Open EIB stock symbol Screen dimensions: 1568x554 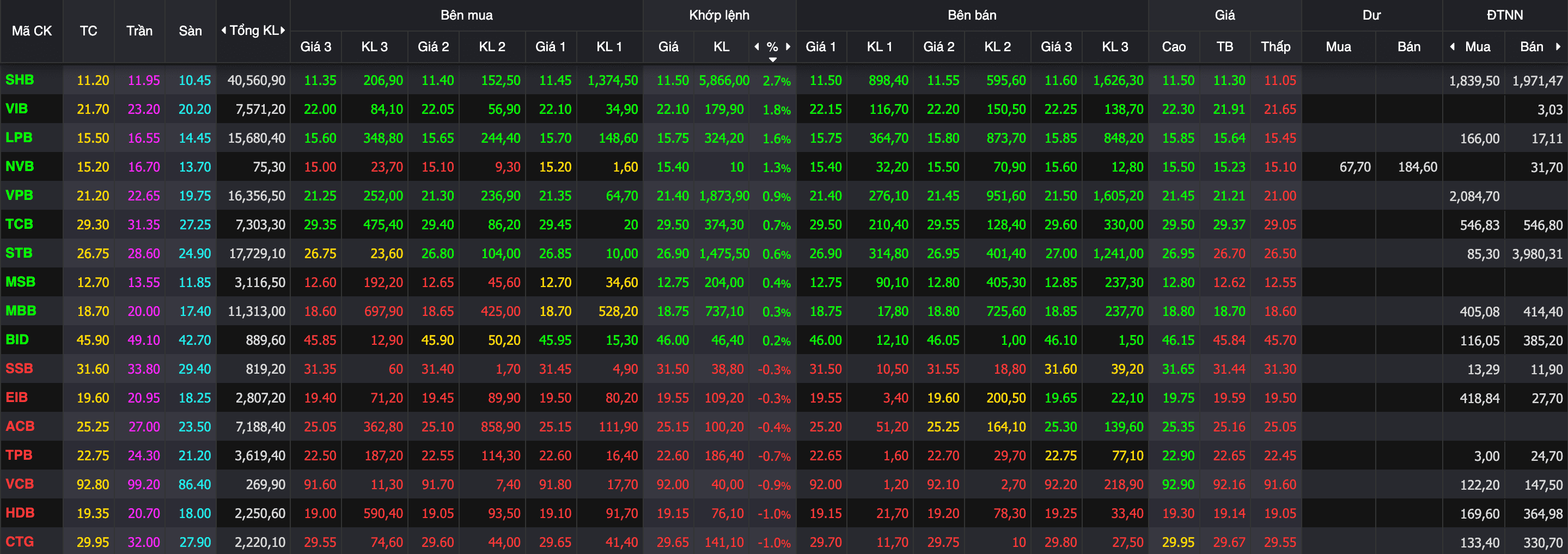pos(16,397)
